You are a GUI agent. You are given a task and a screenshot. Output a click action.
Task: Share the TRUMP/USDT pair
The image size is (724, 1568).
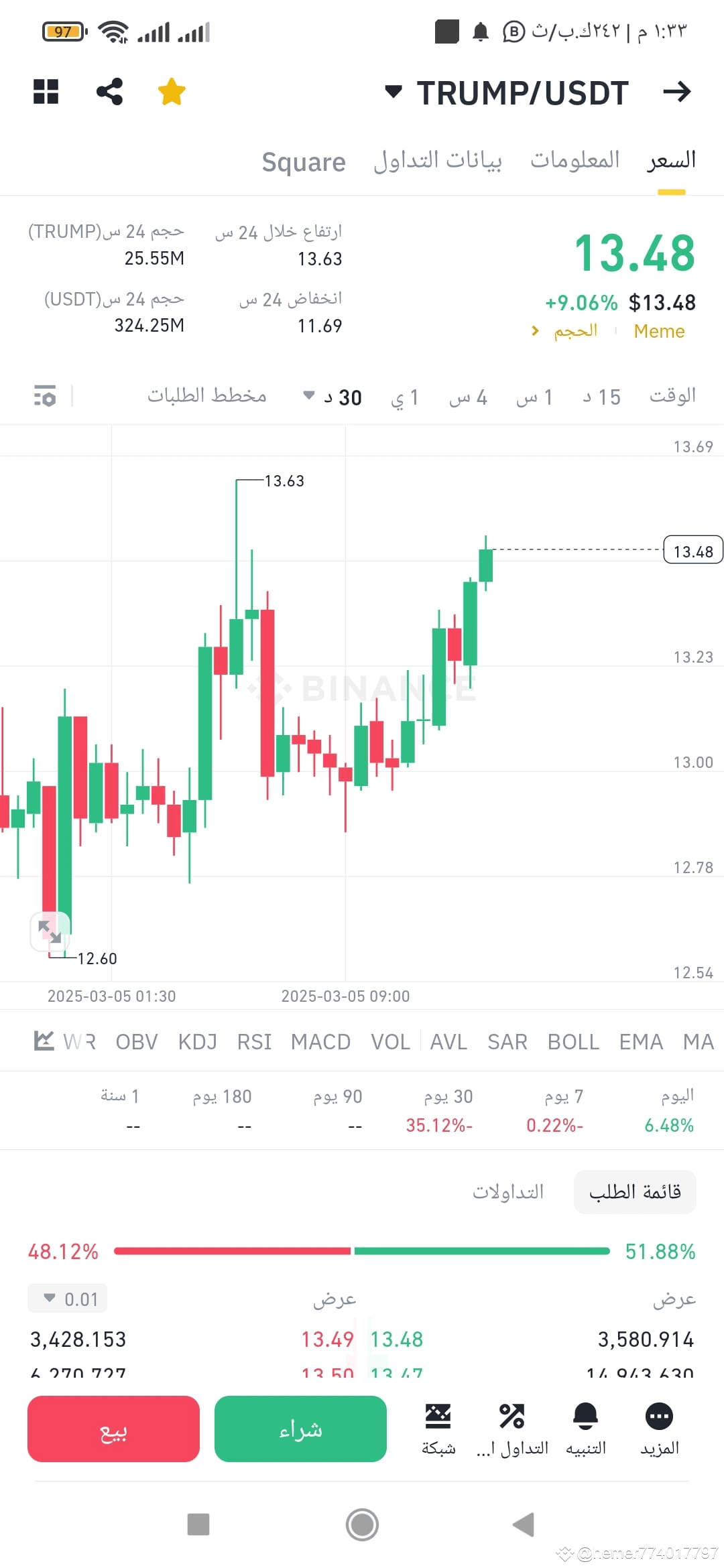click(x=109, y=92)
